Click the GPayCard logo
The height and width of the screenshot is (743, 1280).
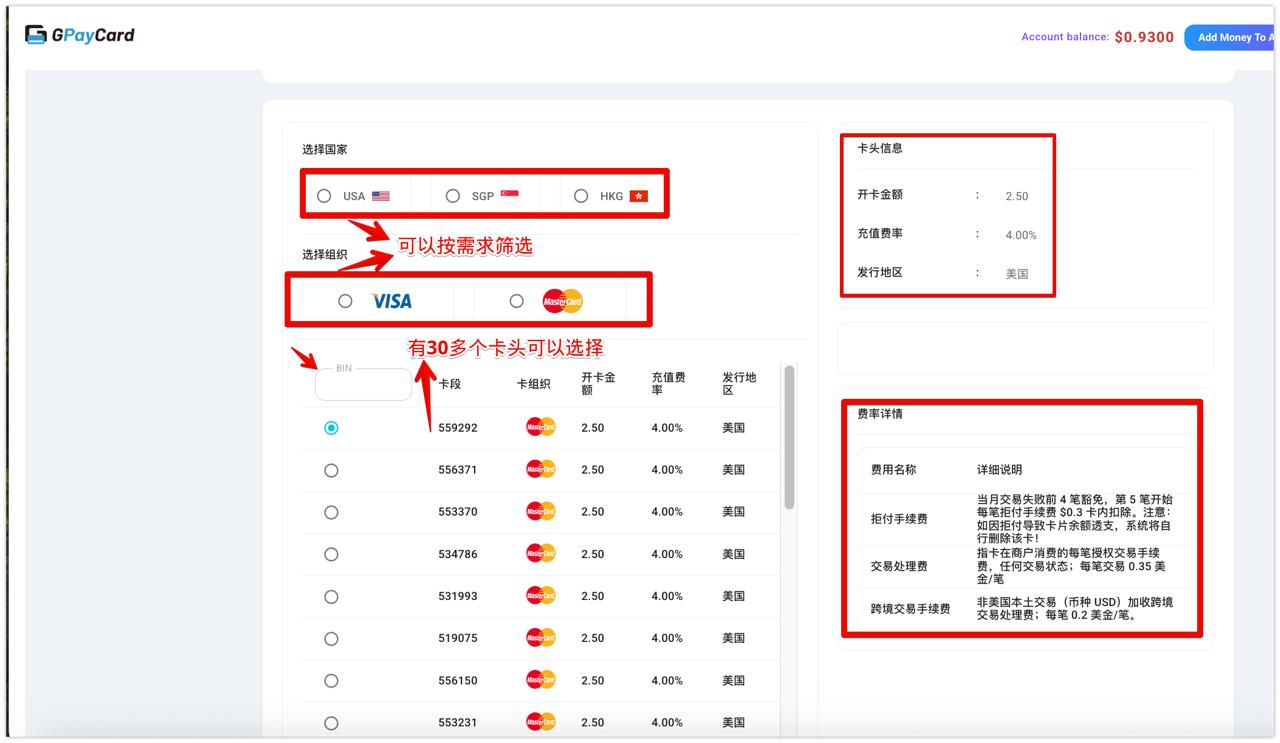click(80, 35)
